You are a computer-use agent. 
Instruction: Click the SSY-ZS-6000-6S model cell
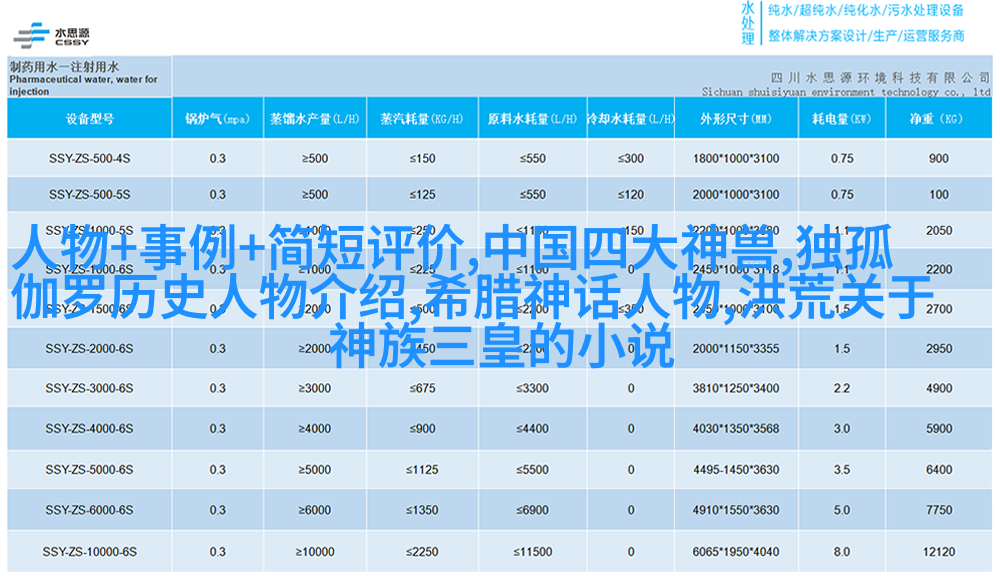pyautogui.click(x=89, y=510)
